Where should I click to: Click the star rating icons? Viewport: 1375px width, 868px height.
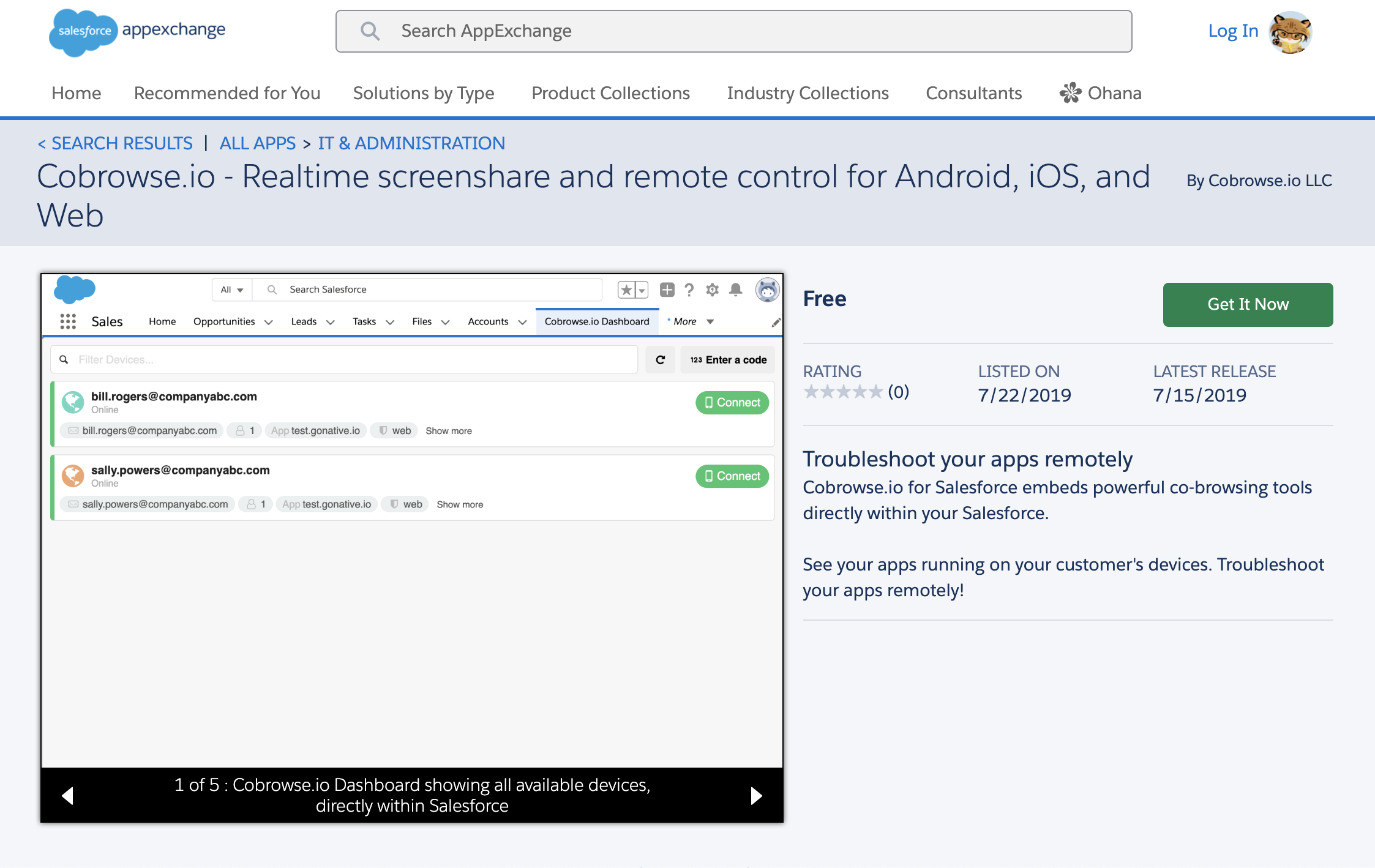[843, 392]
